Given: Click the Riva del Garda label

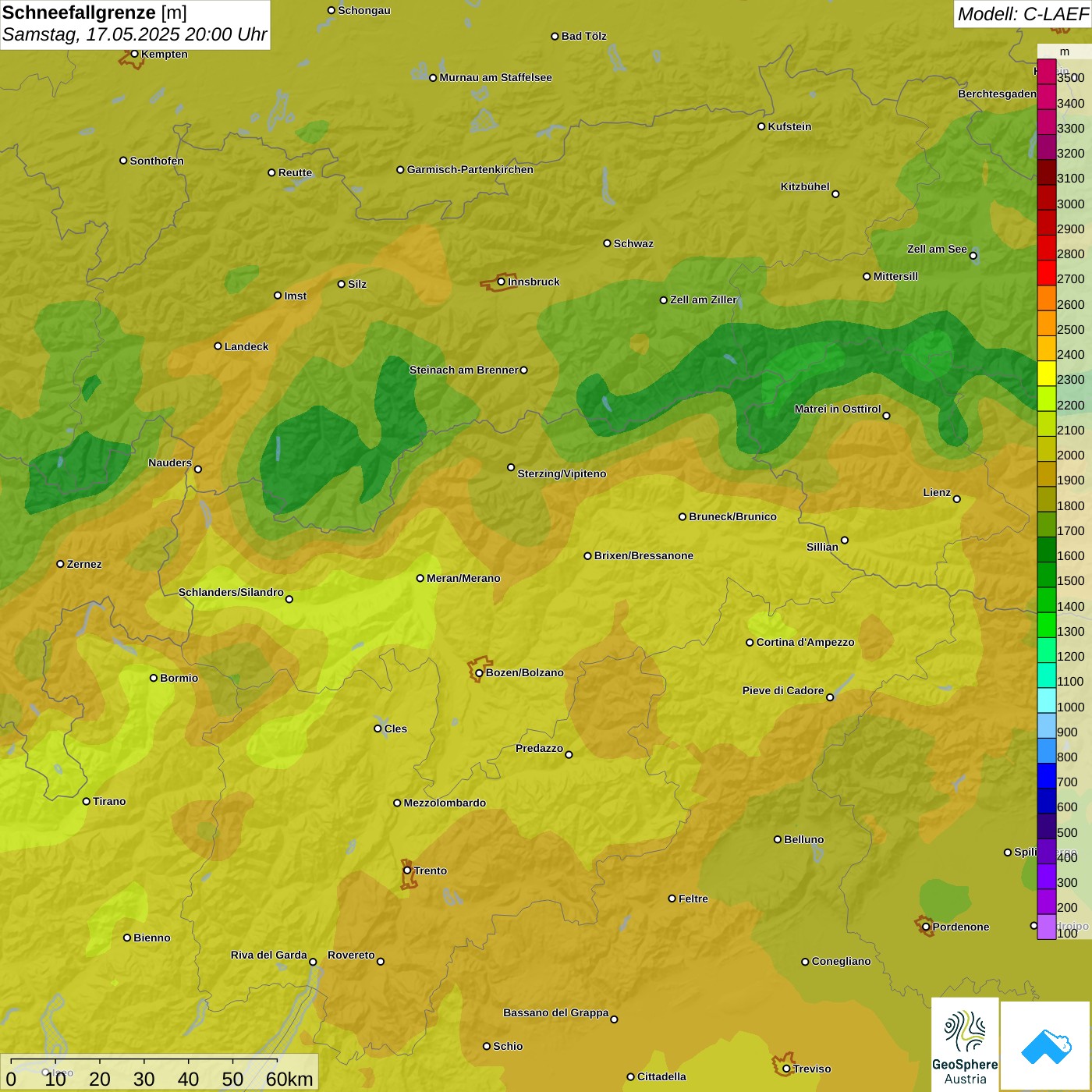Looking at the screenshot, I should (269, 955).
